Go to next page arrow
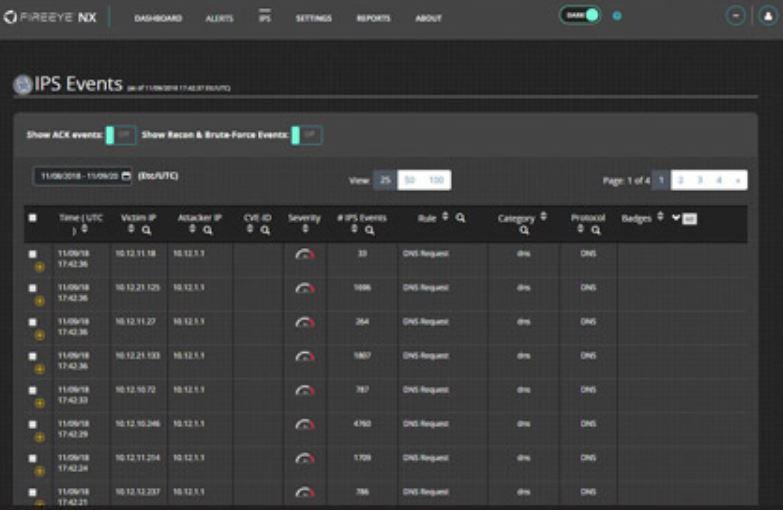 [738, 180]
